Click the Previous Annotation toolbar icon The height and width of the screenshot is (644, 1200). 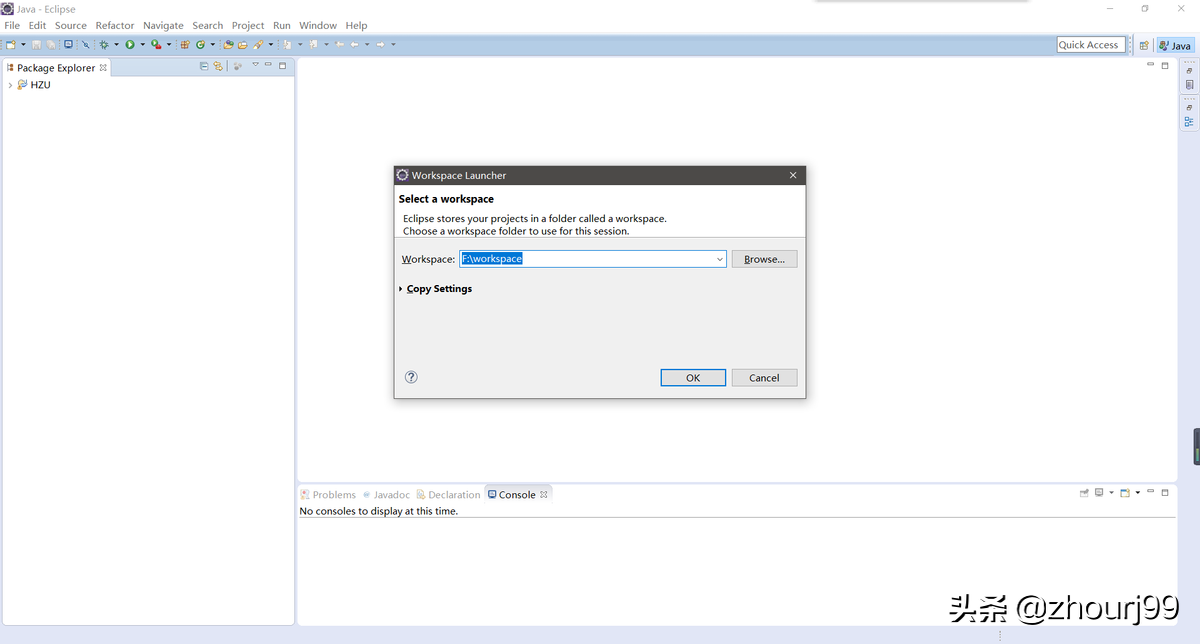coord(313,45)
